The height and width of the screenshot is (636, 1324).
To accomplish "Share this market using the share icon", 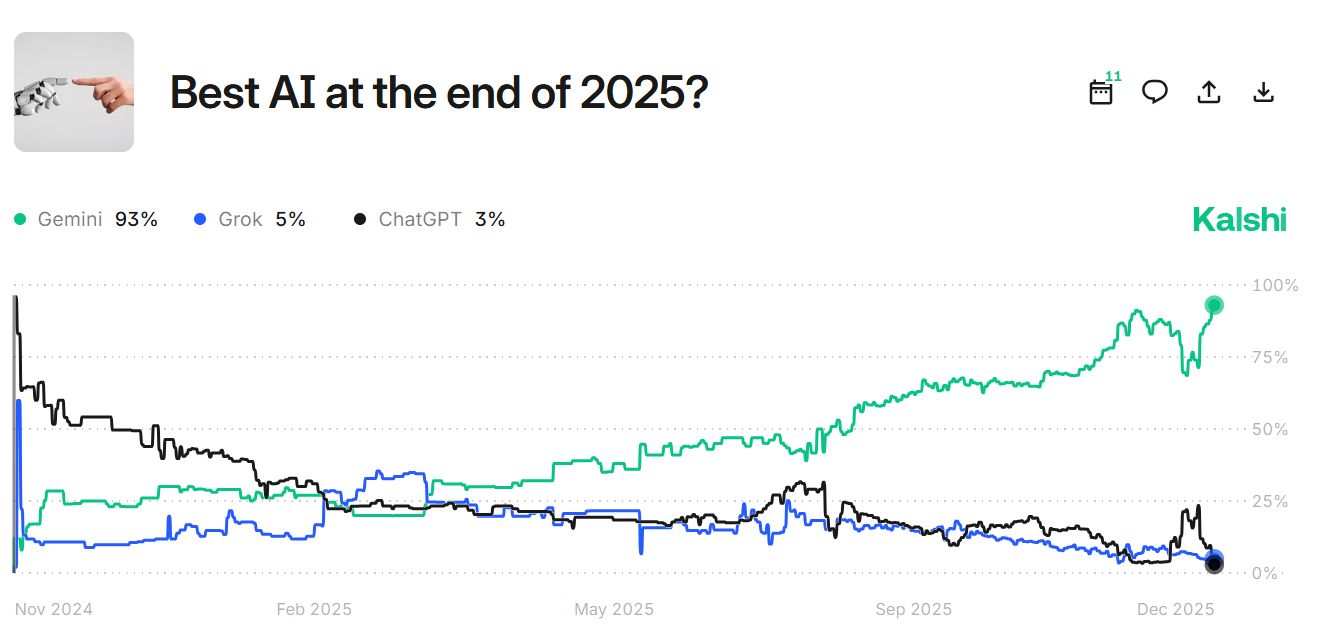I will click(1208, 92).
